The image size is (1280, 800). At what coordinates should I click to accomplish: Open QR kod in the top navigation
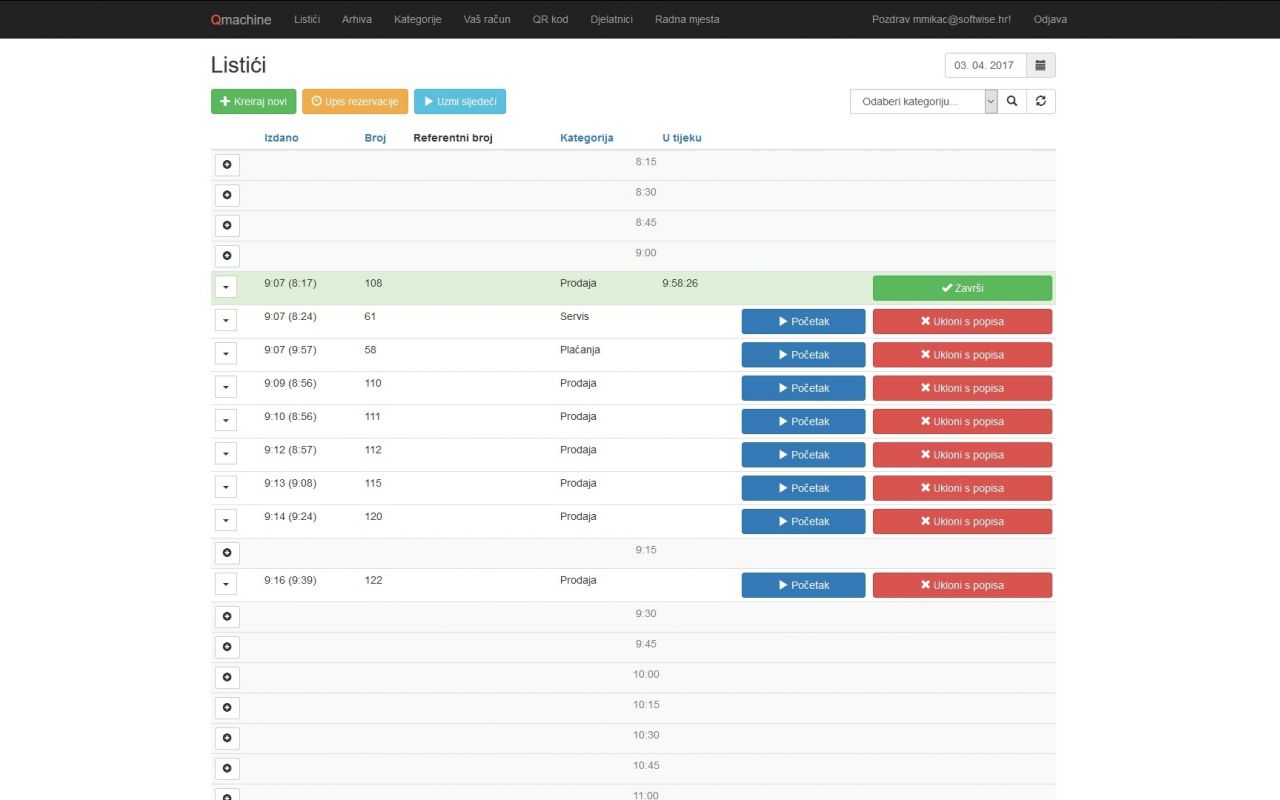tap(550, 19)
